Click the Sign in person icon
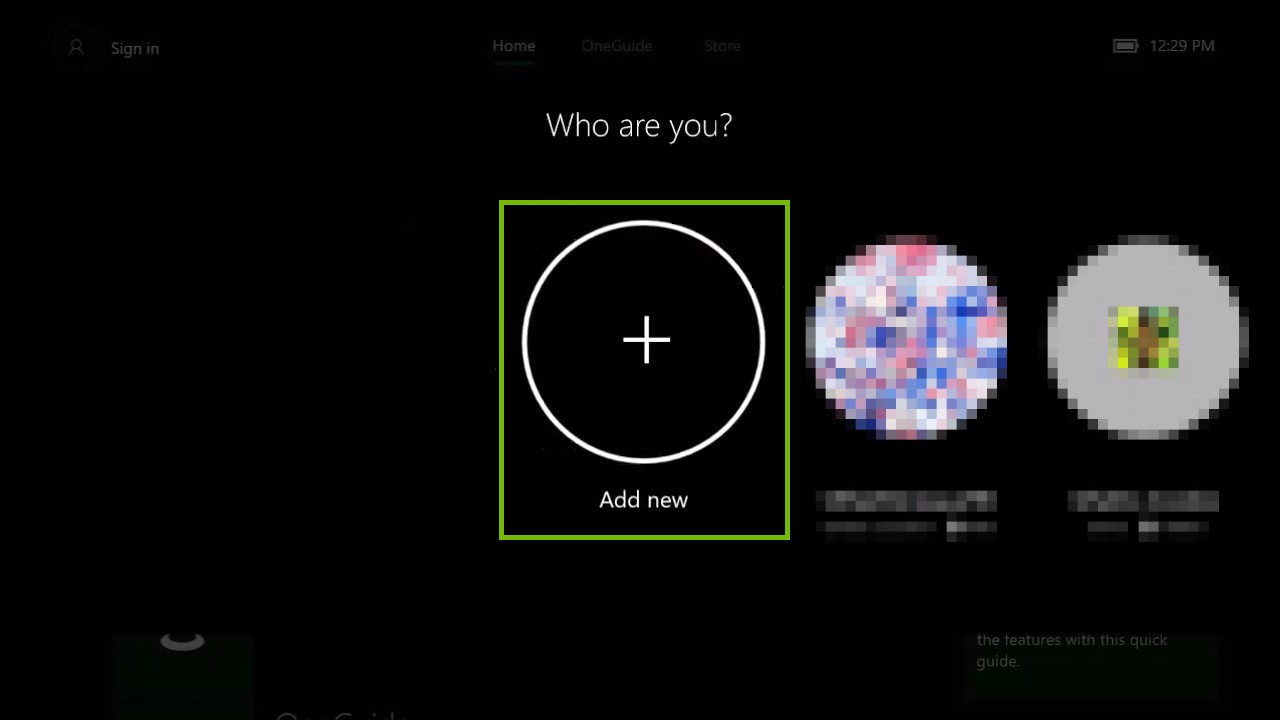This screenshot has width=1280, height=720. tap(76, 47)
